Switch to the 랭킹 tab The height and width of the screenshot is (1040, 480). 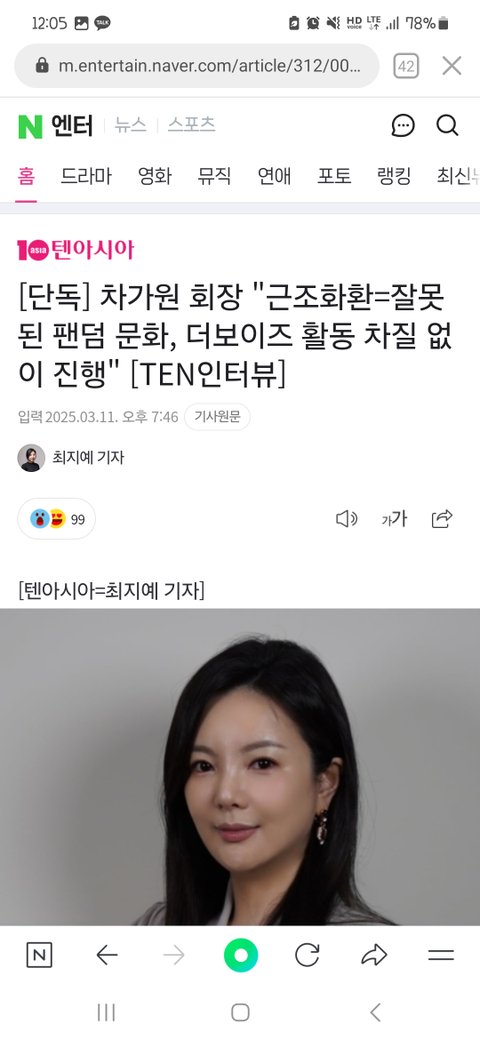394,176
